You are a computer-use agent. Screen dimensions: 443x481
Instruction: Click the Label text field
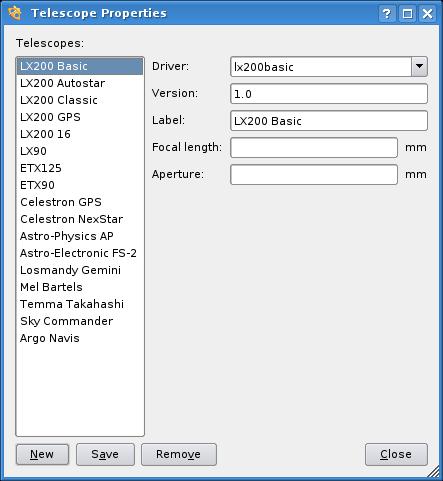[329, 121]
